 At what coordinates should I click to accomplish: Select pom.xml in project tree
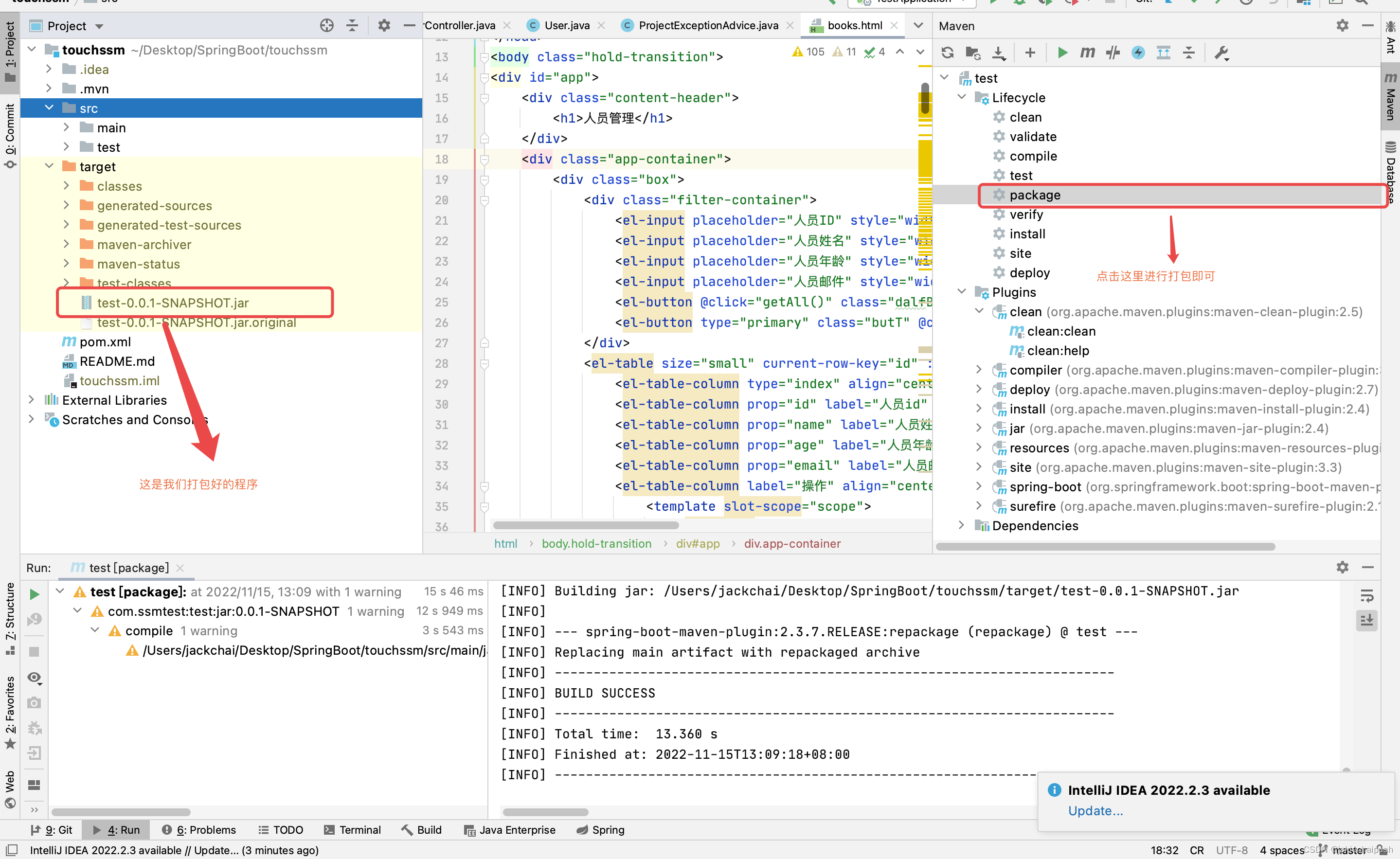[x=105, y=341]
